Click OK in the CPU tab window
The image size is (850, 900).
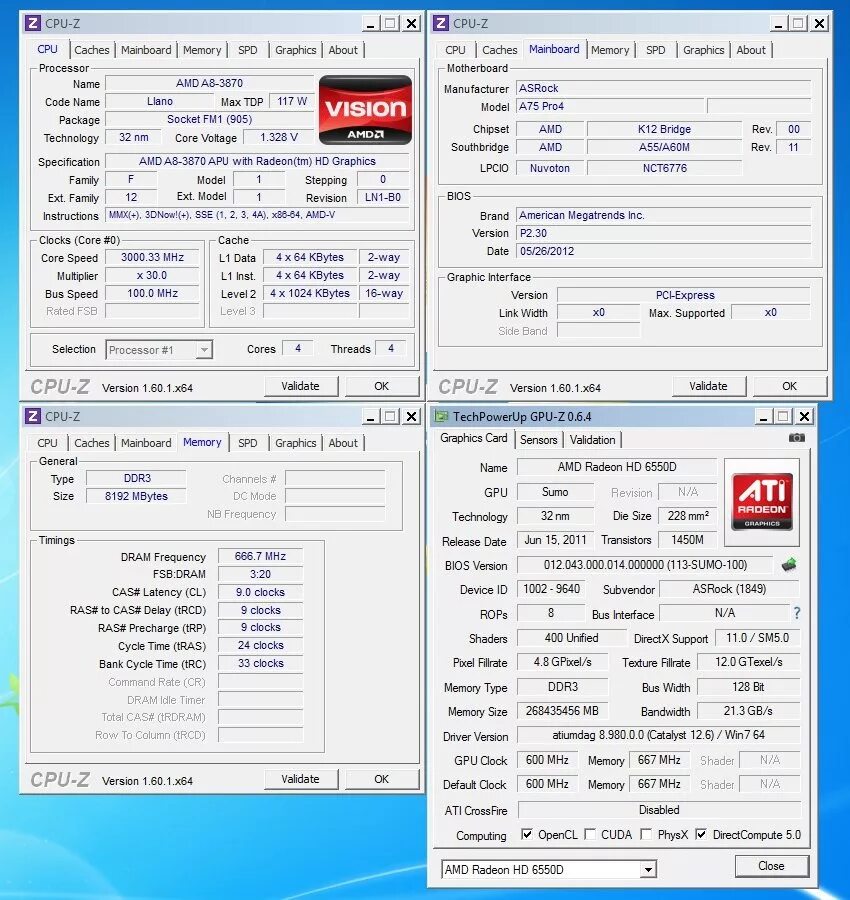382,386
